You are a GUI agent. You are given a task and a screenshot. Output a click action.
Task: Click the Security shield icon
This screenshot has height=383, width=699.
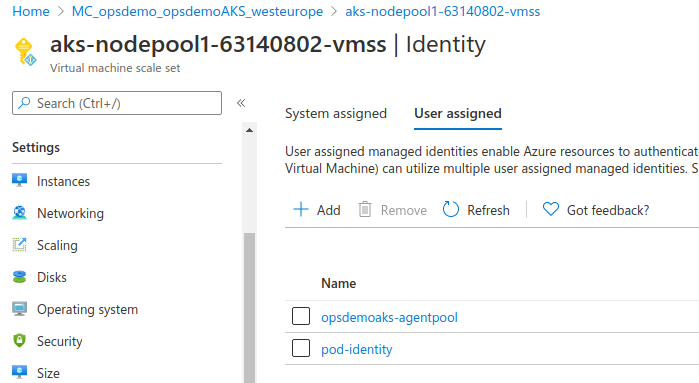[x=19, y=341]
